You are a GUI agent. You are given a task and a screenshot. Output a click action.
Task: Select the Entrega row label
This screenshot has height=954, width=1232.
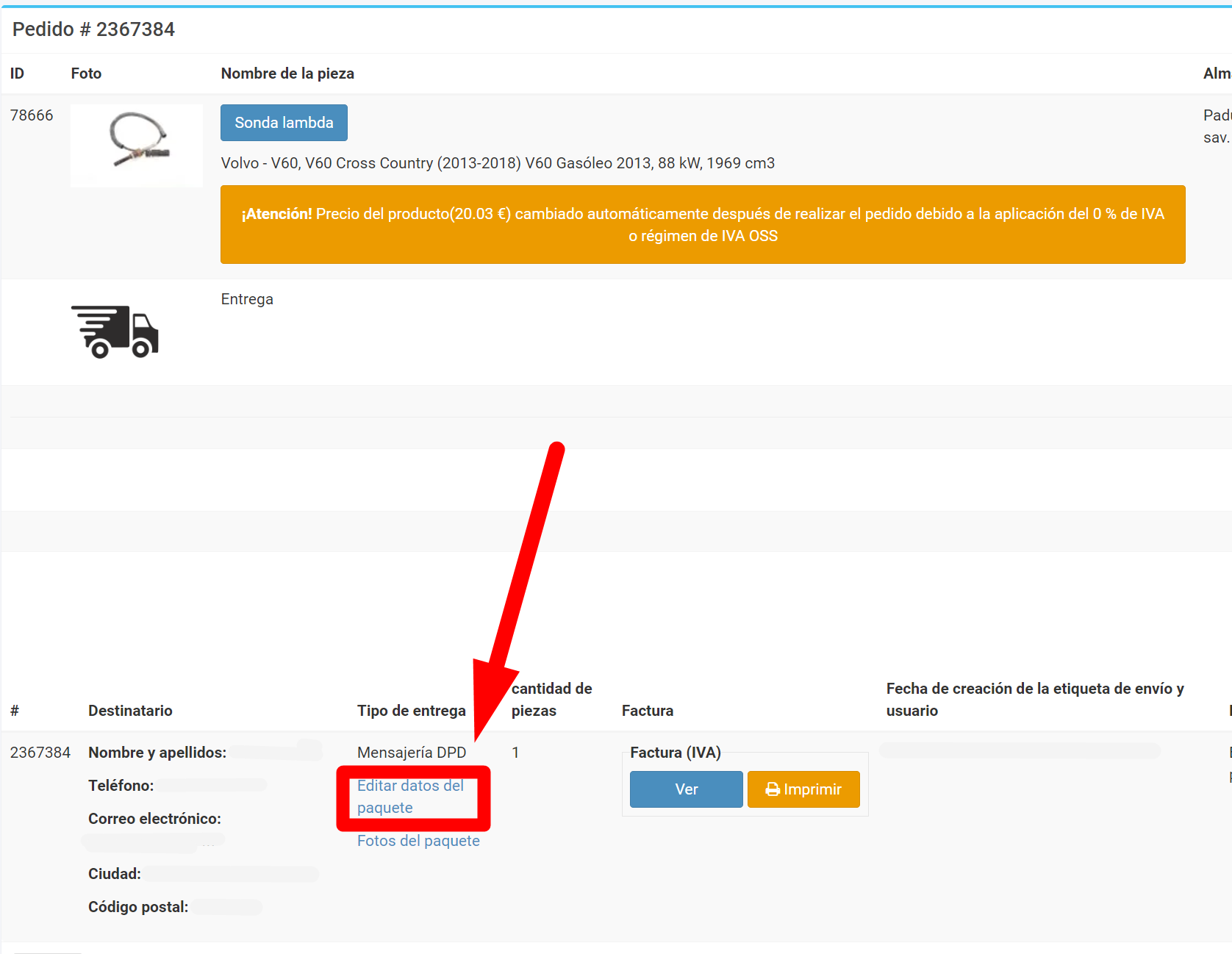(247, 299)
